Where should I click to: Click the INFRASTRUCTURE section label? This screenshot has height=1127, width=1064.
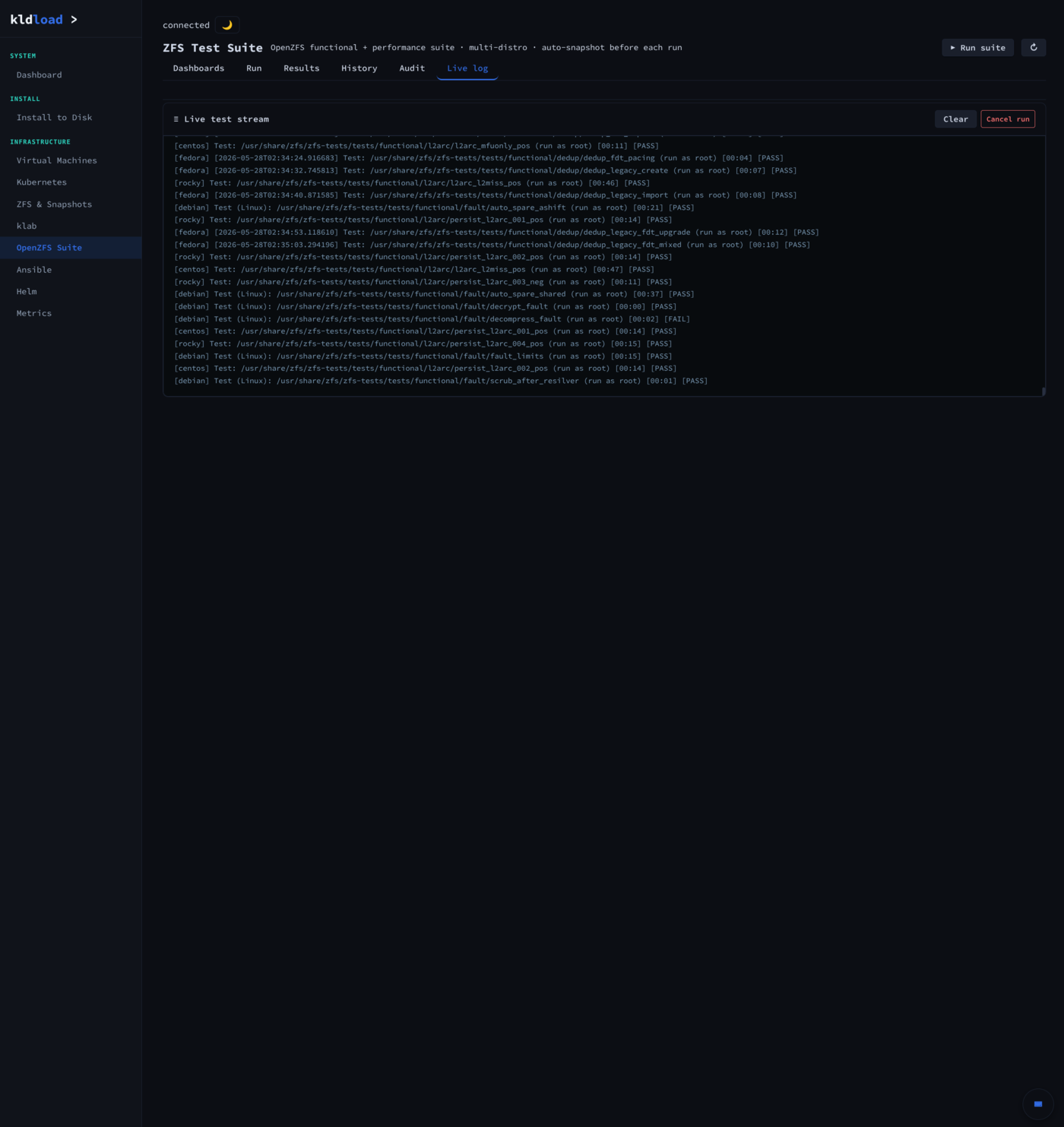tap(40, 142)
